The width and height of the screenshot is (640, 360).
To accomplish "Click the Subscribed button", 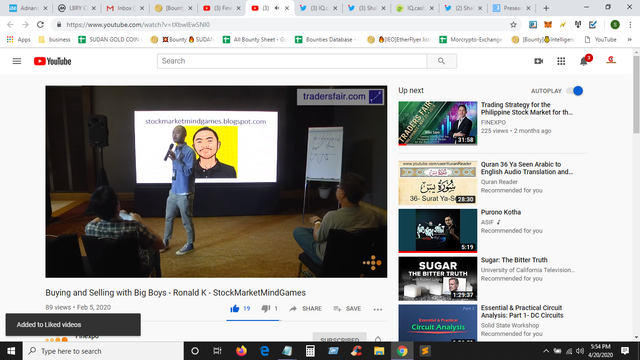I will 340,337.
